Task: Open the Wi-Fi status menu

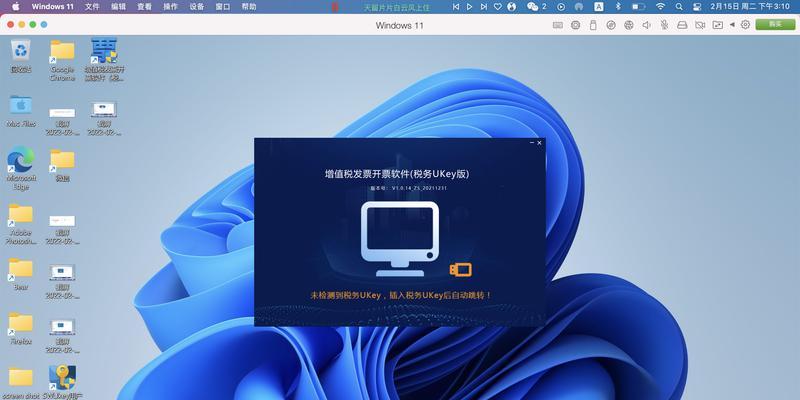Action: pyautogui.click(x=660, y=7)
